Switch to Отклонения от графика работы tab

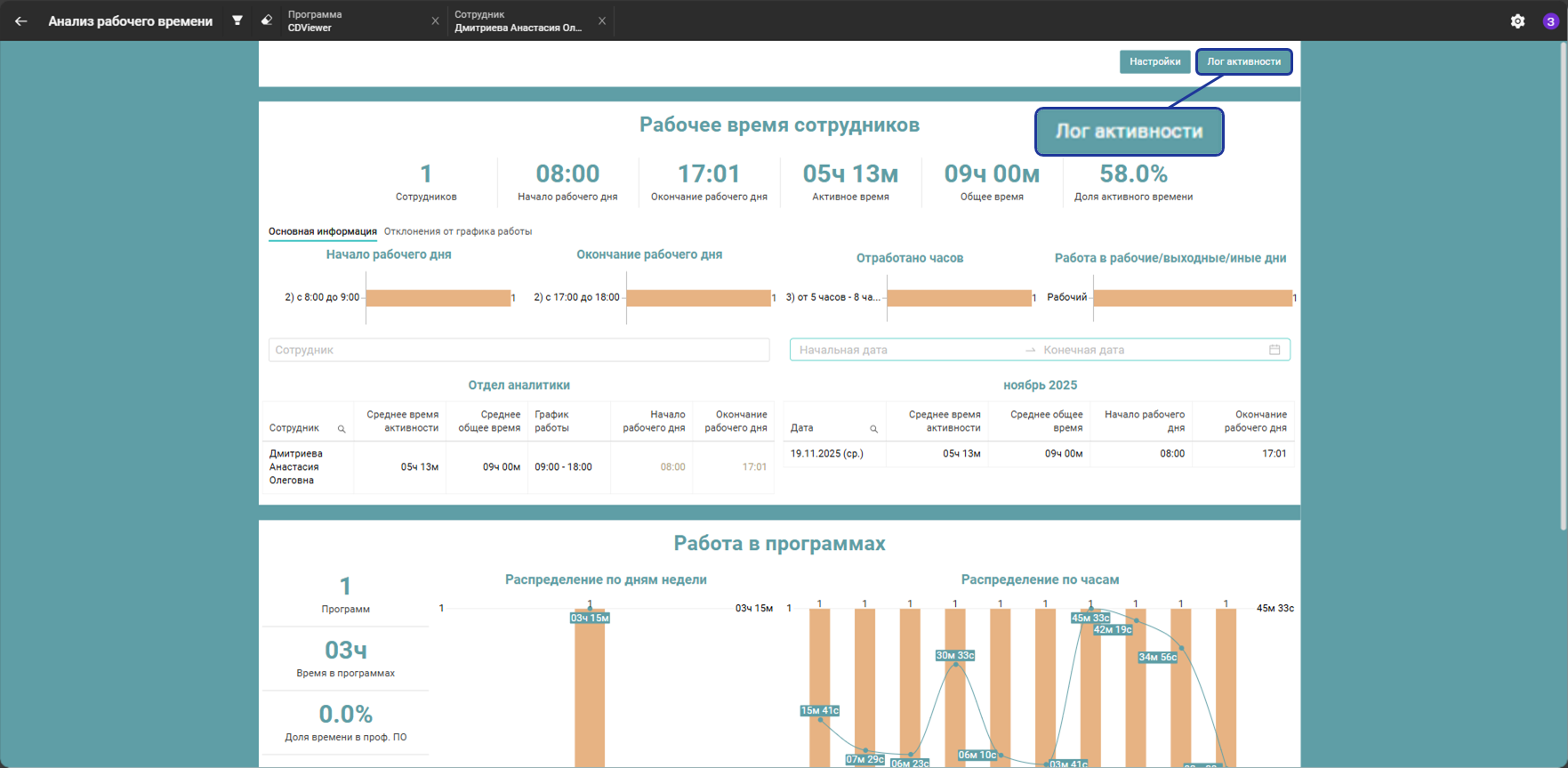pos(458,231)
